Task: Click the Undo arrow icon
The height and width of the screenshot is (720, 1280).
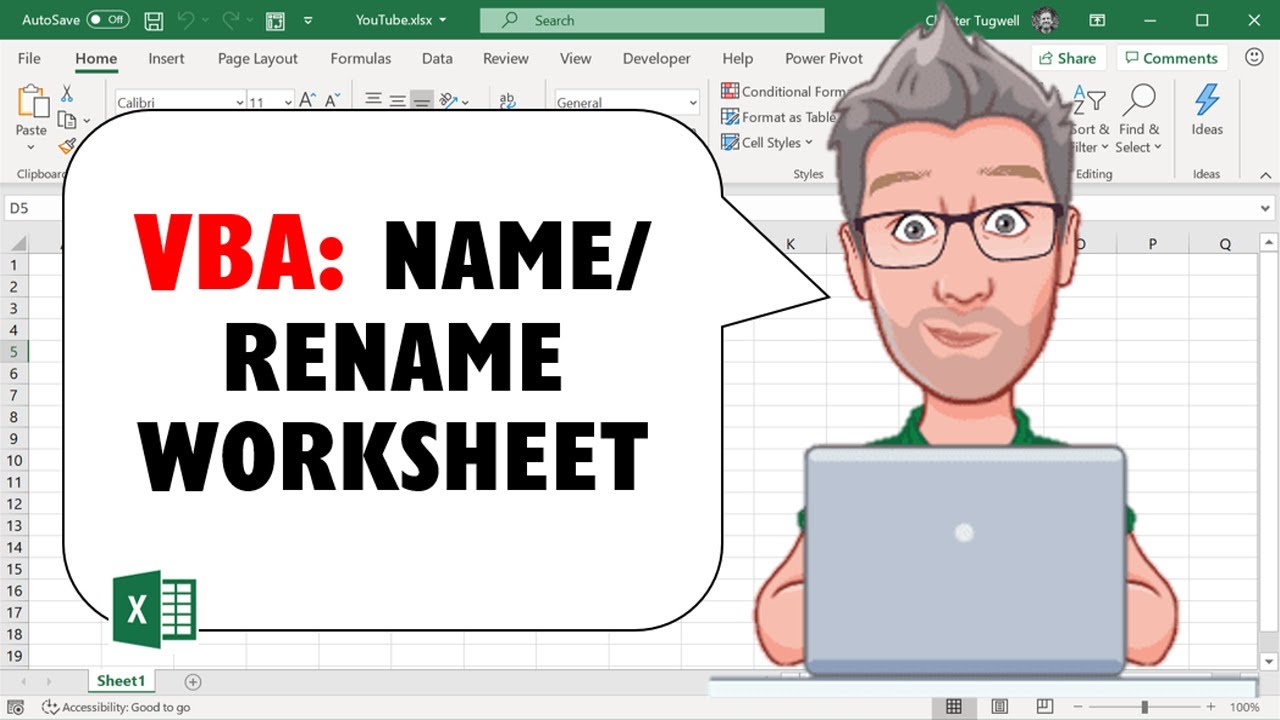Action: (x=187, y=20)
